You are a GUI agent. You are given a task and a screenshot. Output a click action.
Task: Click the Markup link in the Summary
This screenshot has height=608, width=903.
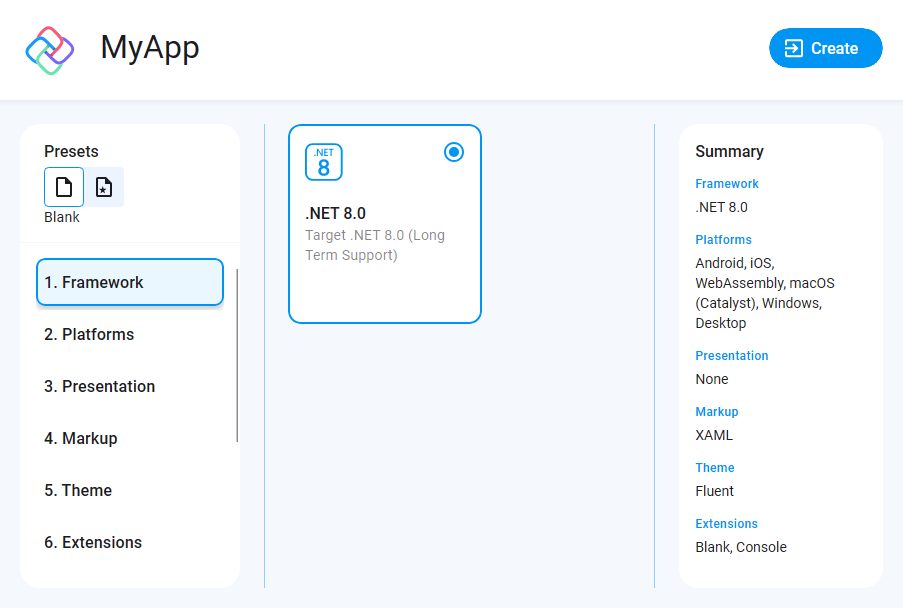tap(716, 411)
